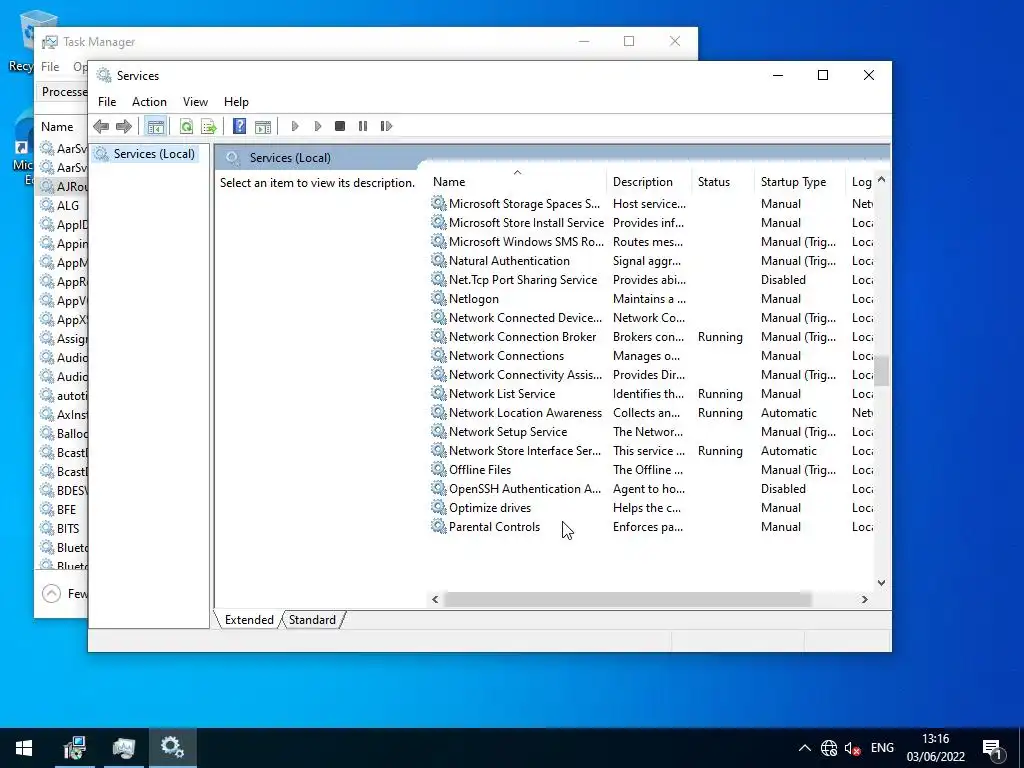
Task: Switch to the Standard tab
Action: [x=312, y=620]
